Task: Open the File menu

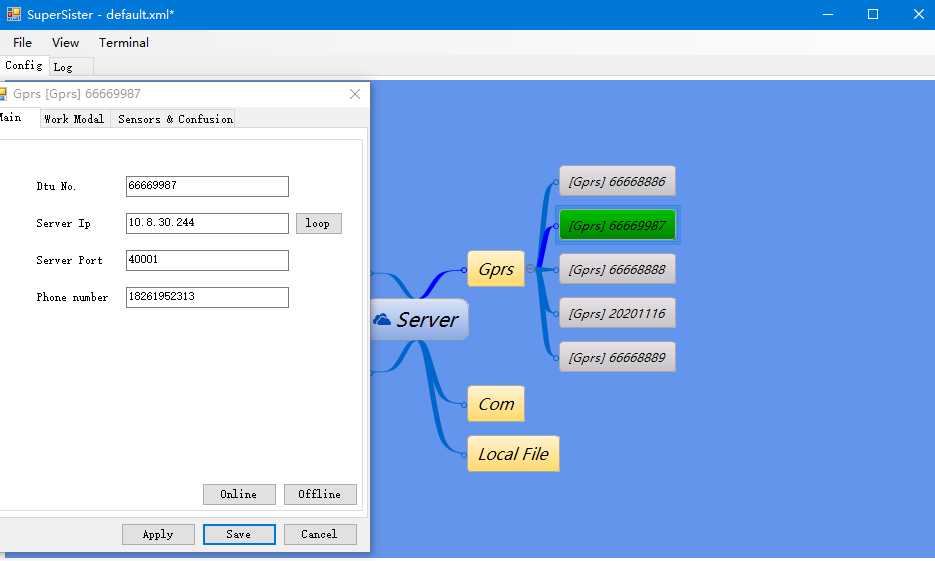Action: coord(22,43)
